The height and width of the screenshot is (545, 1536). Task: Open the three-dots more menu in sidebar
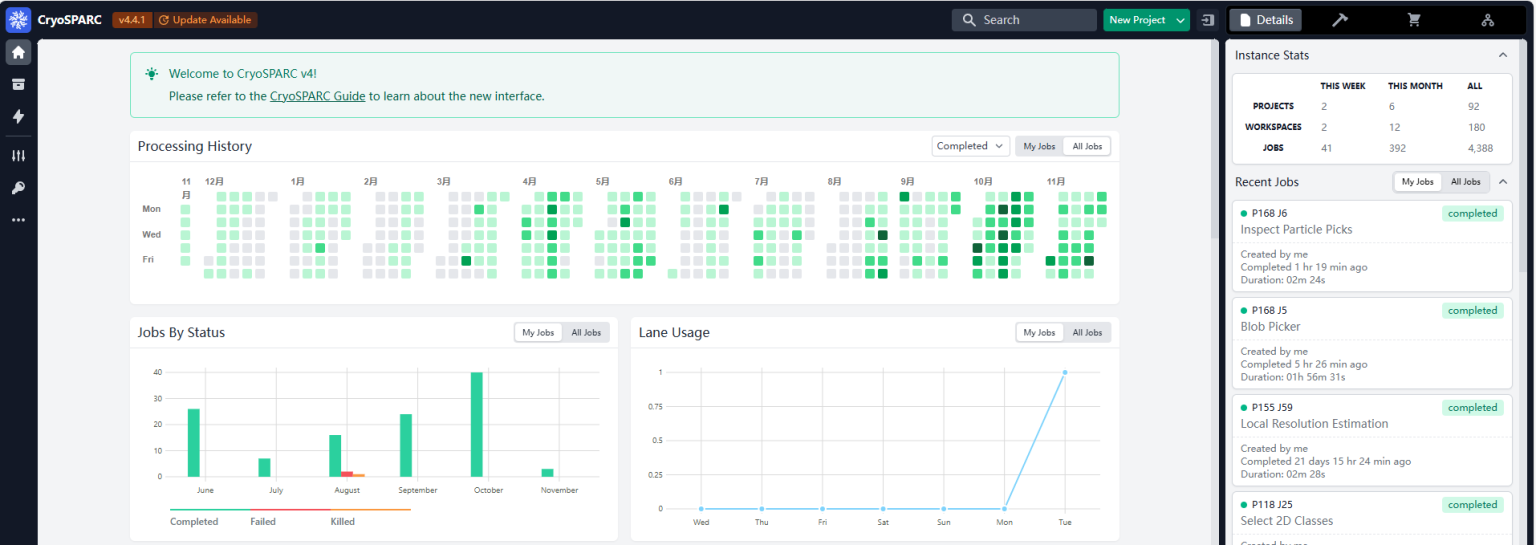18,220
